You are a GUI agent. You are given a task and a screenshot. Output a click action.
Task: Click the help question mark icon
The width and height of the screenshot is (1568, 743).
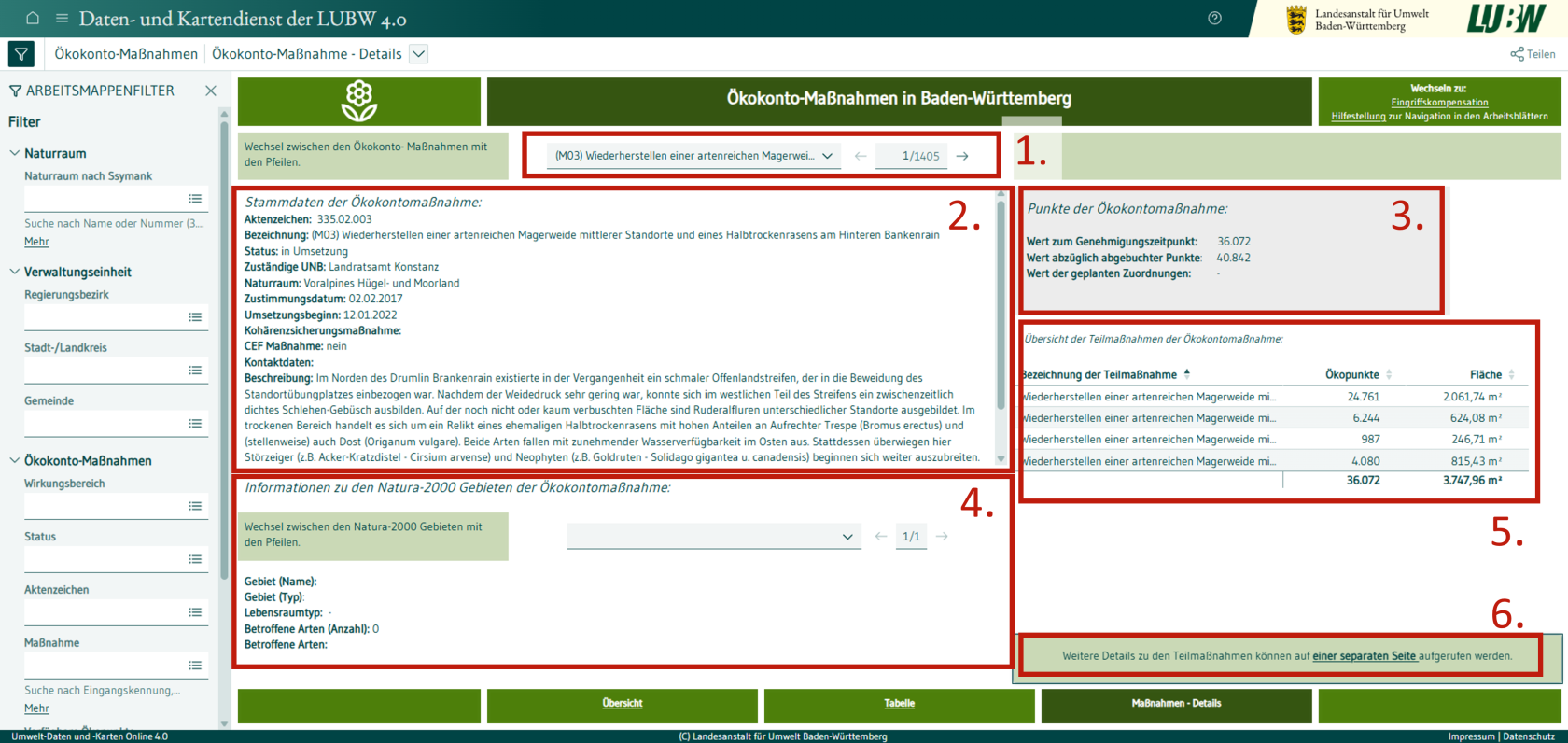tap(1214, 18)
